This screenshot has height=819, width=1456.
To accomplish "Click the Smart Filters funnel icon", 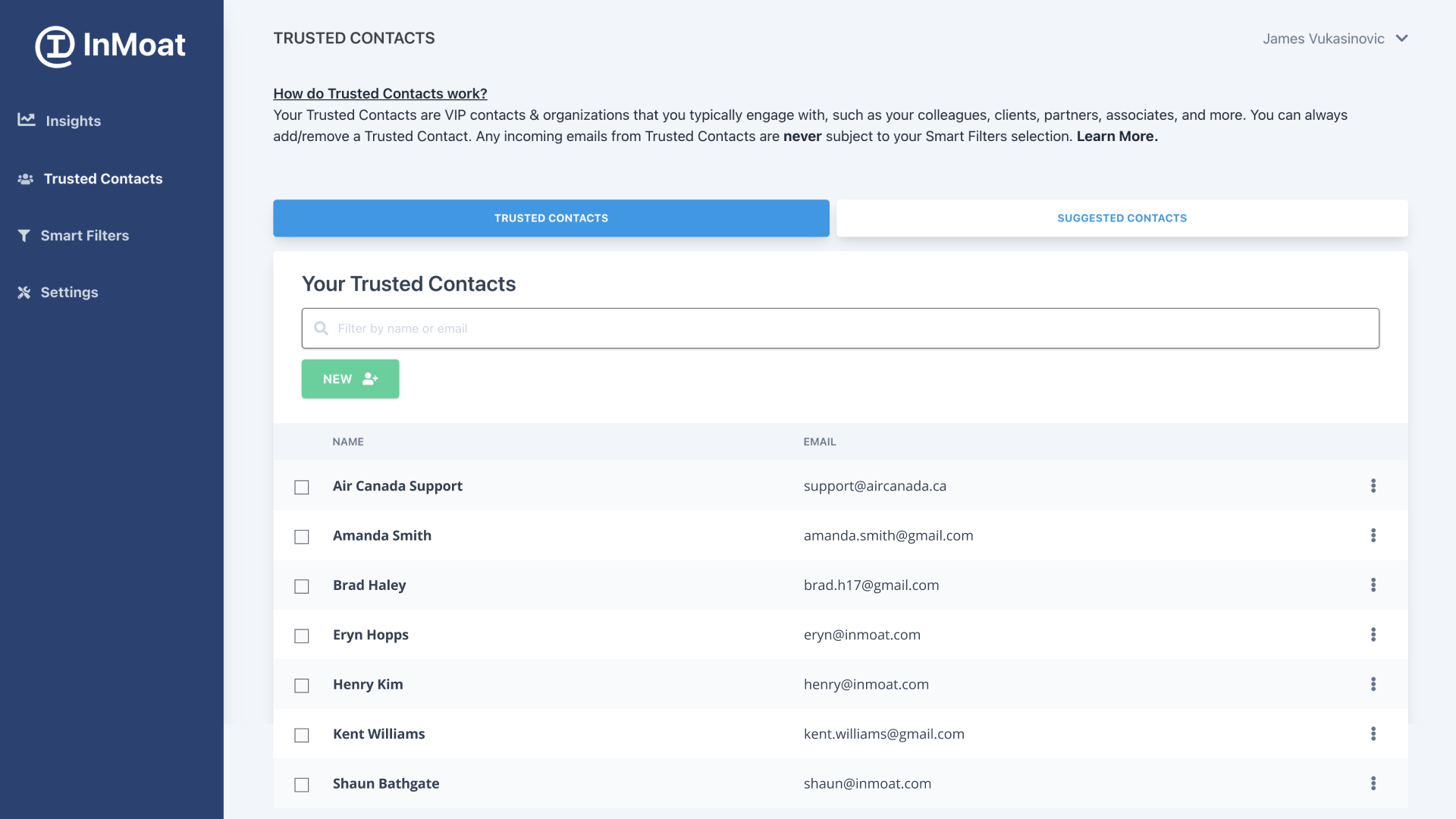I will click(24, 236).
